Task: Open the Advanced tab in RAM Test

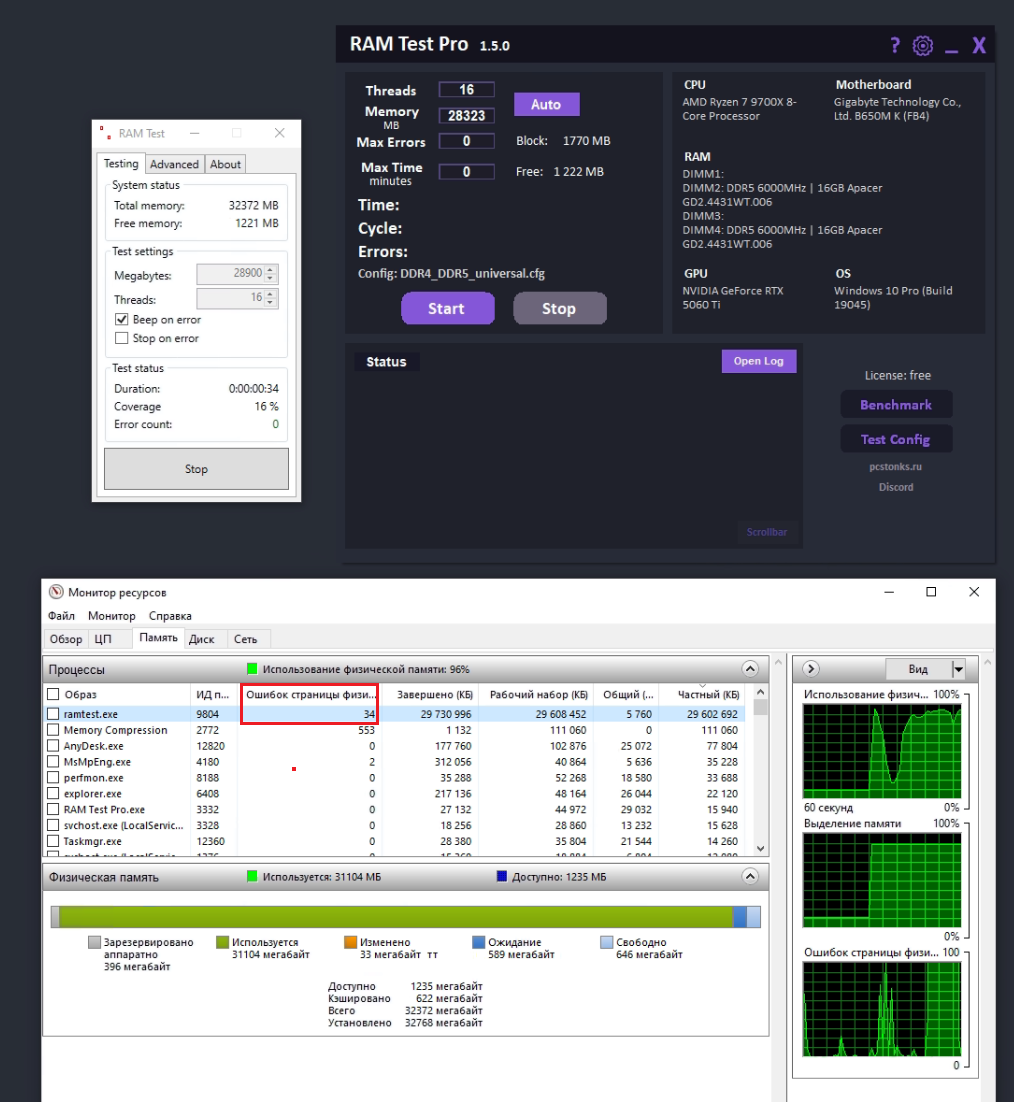Action: [174, 164]
